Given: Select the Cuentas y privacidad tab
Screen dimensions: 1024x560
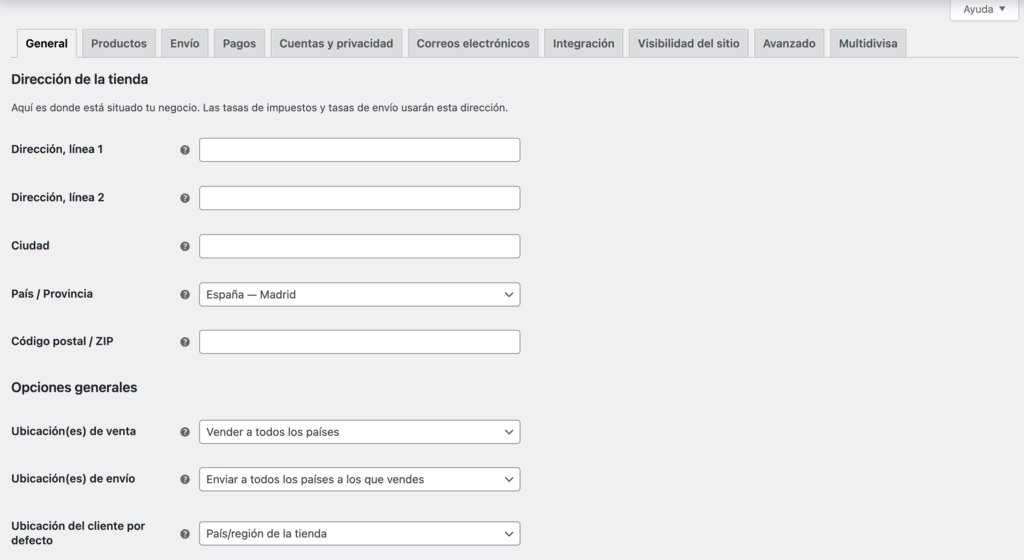Looking at the screenshot, I should [x=336, y=44].
